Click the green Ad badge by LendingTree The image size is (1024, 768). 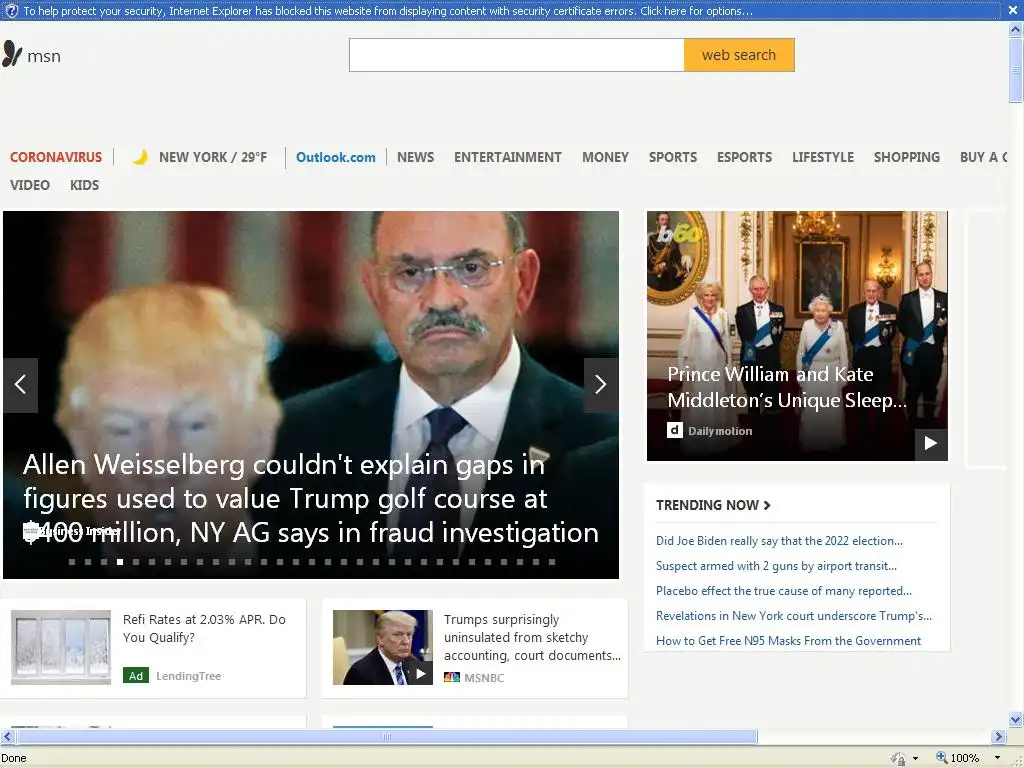click(x=136, y=676)
